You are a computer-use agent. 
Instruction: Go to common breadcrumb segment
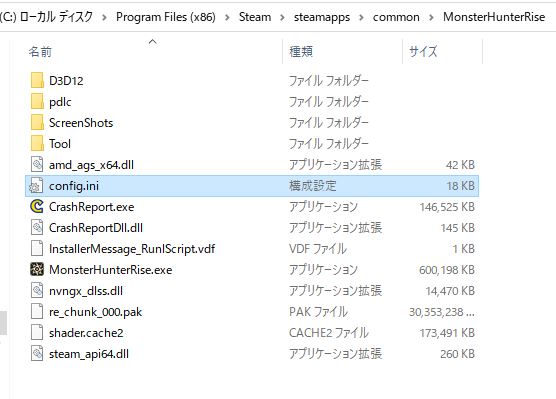click(x=396, y=17)
